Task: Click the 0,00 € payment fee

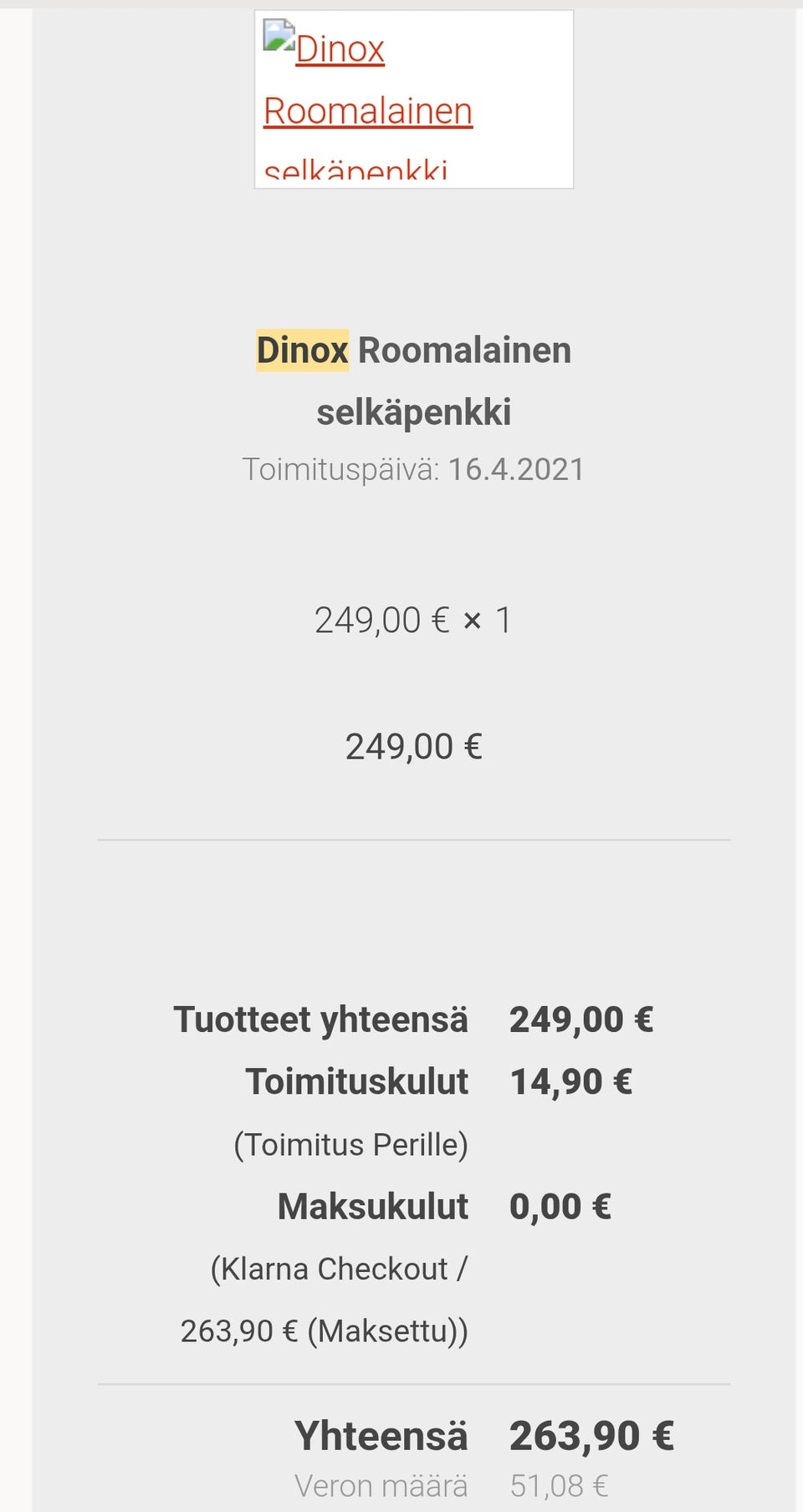Action: click(x=560, y=1207)
